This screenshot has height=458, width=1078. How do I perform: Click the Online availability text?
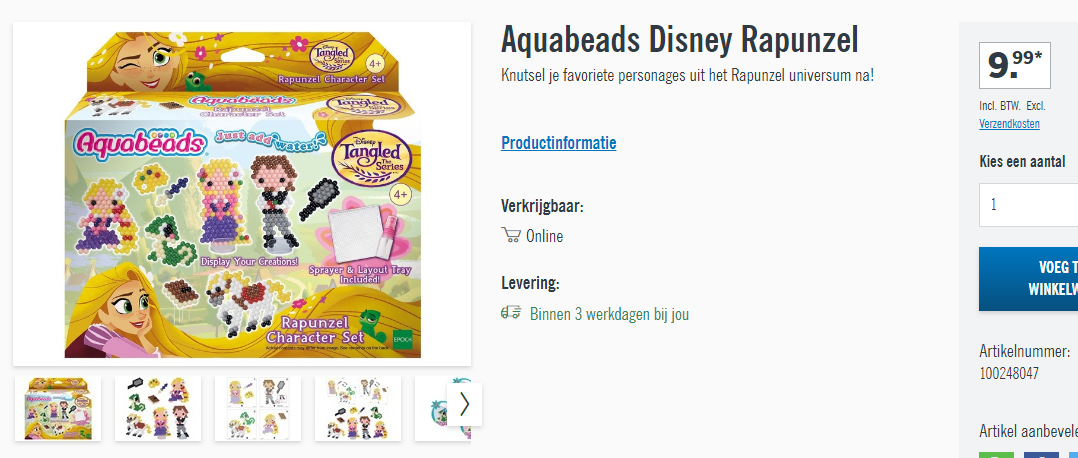544,237
